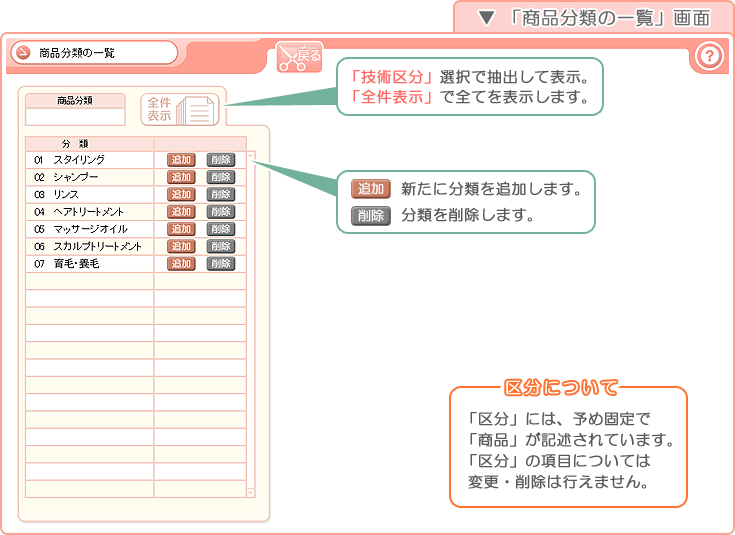Select the 06 スカルプトリートメント category name
Viewport: 735px width, 535px height.
97,246
